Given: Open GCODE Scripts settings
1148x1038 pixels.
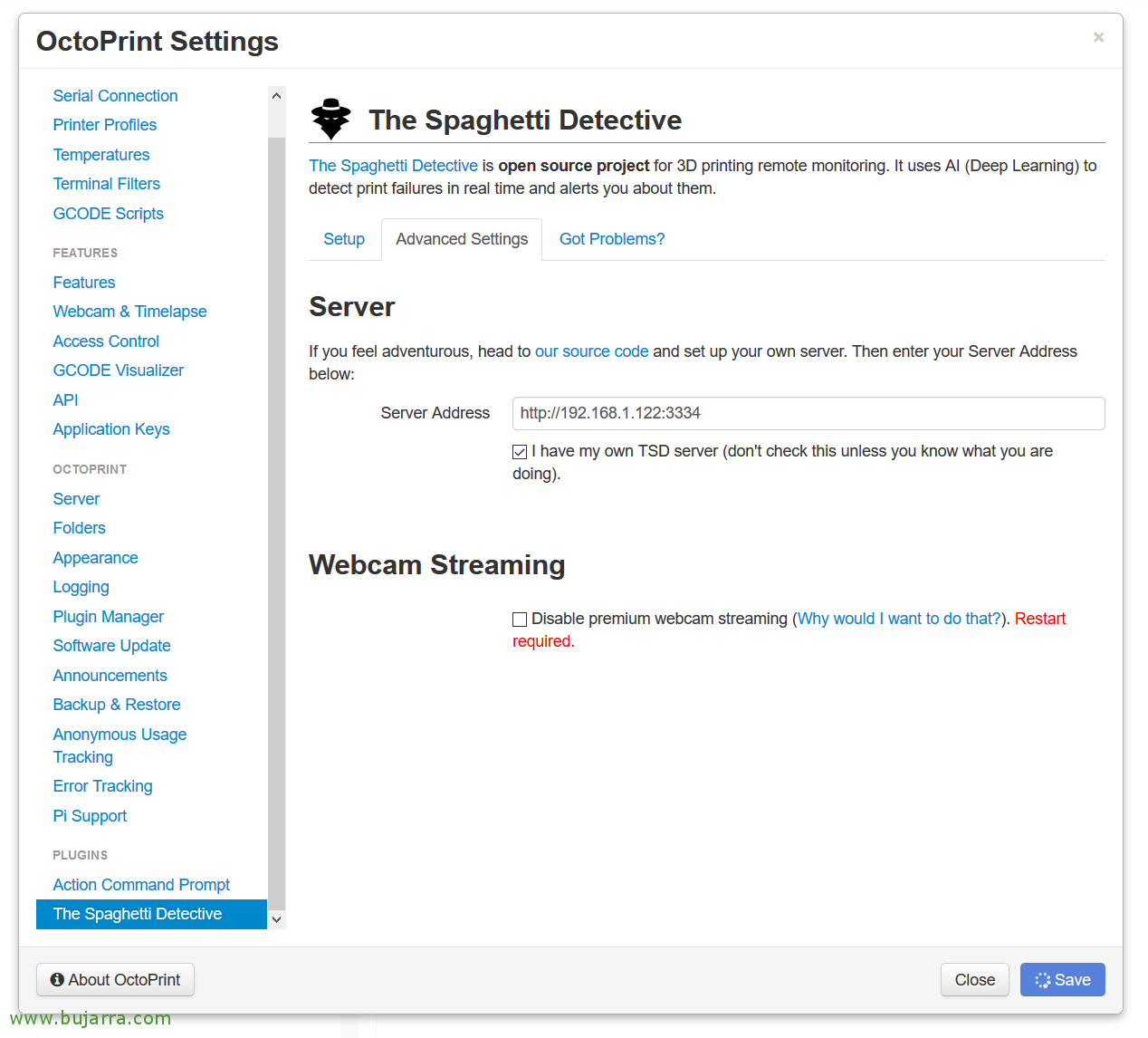Looking at the screenshot, I should [x=109, y=214].
